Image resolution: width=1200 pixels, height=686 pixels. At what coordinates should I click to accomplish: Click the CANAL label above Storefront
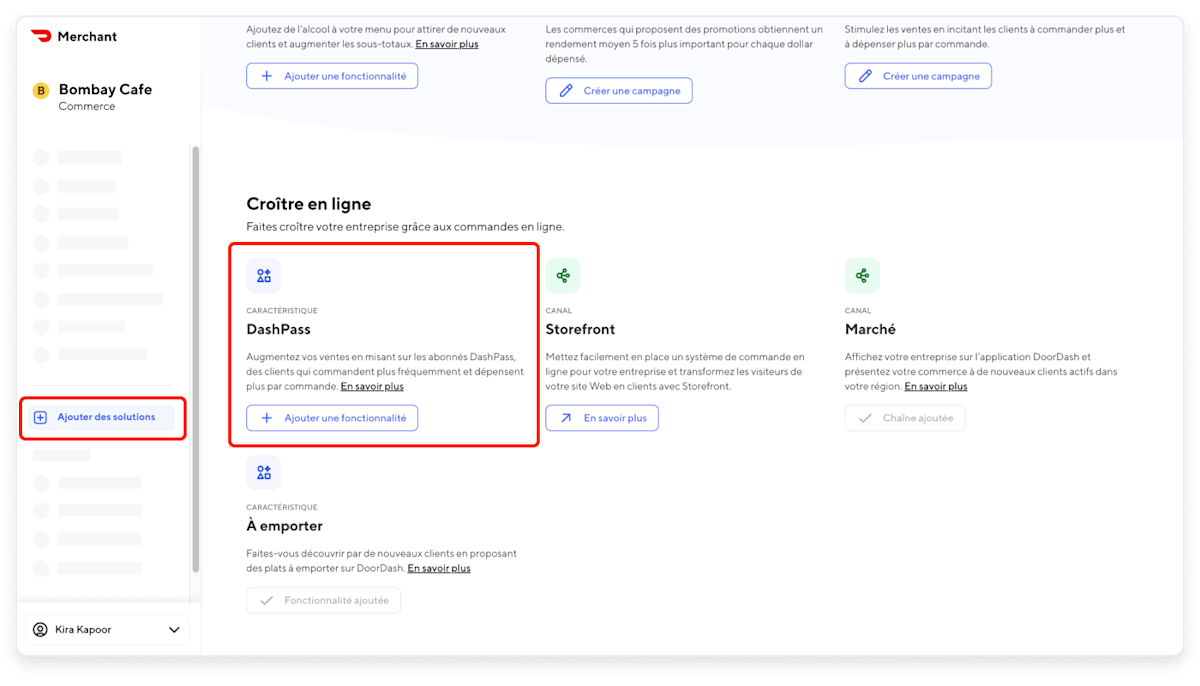pyautogui.click(x=559, y=311)
